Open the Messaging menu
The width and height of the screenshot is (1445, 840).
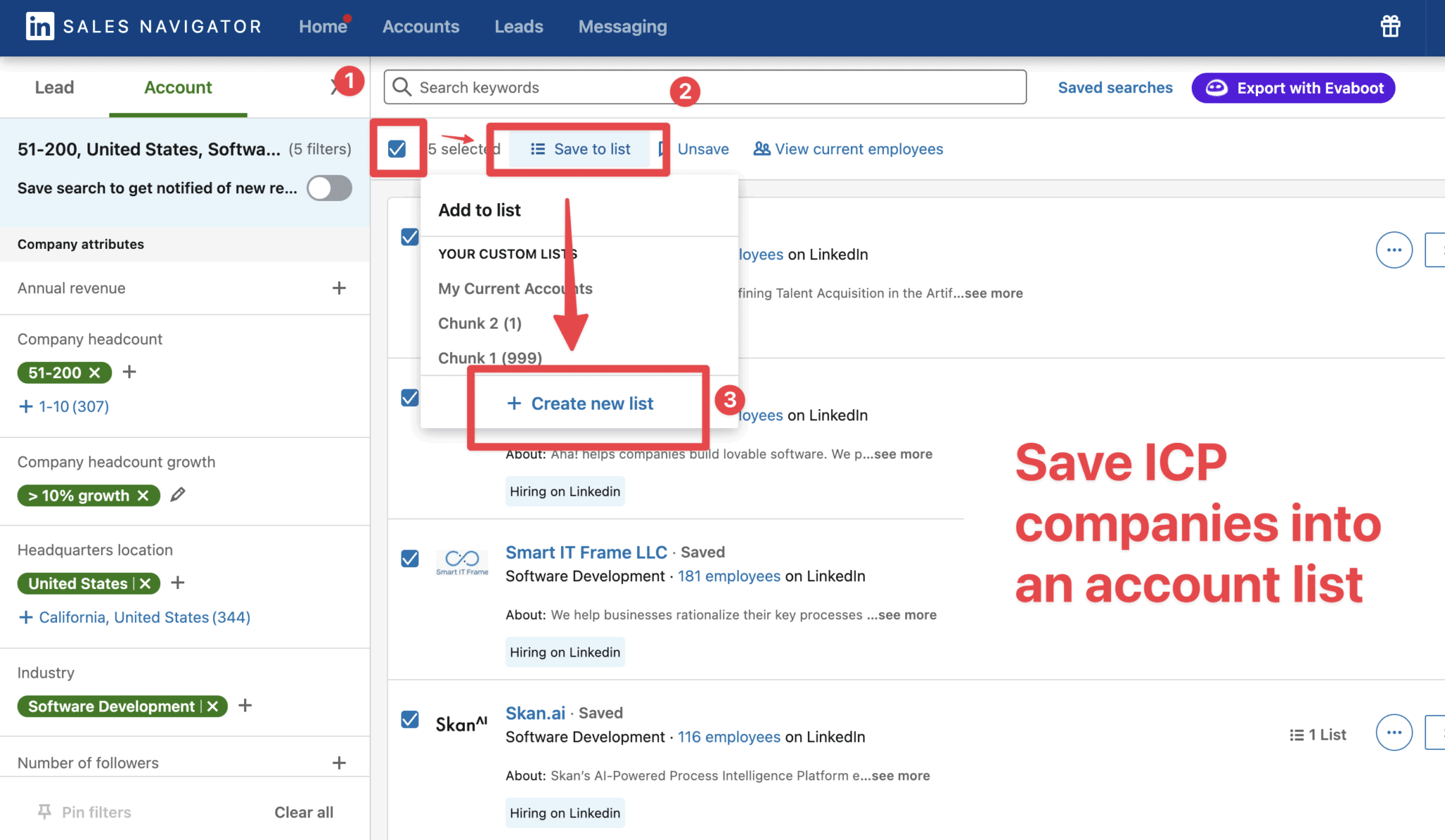click(622, 26)
